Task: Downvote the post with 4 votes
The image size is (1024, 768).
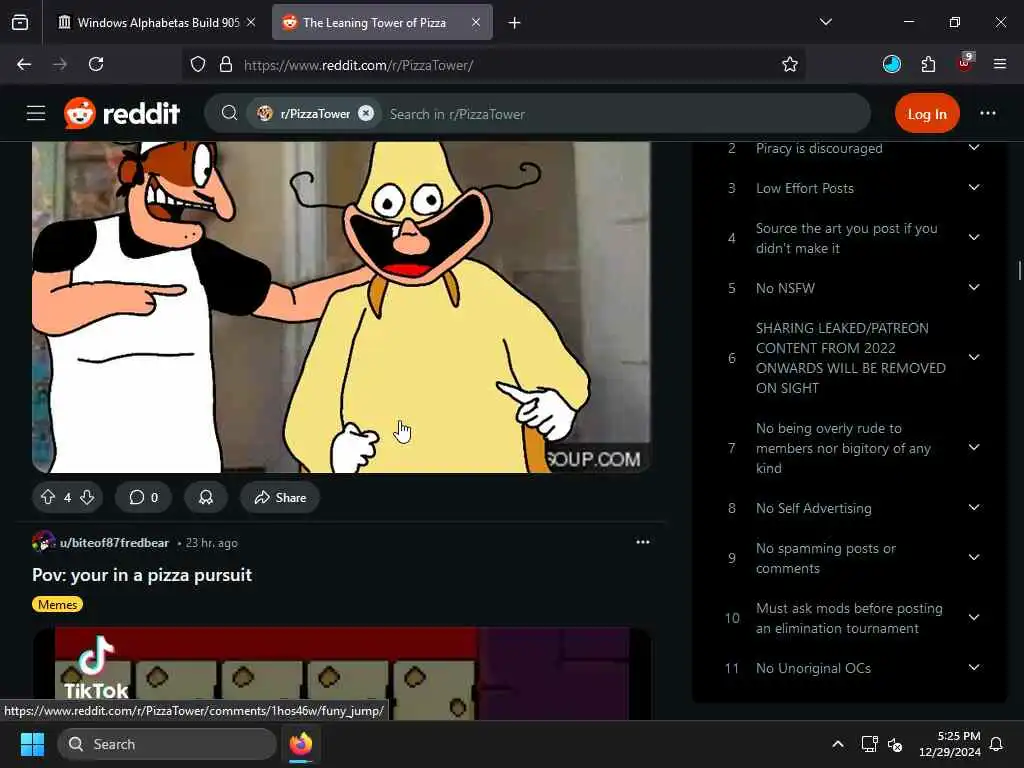Action: pyautogui.click(x=88, y=498)
